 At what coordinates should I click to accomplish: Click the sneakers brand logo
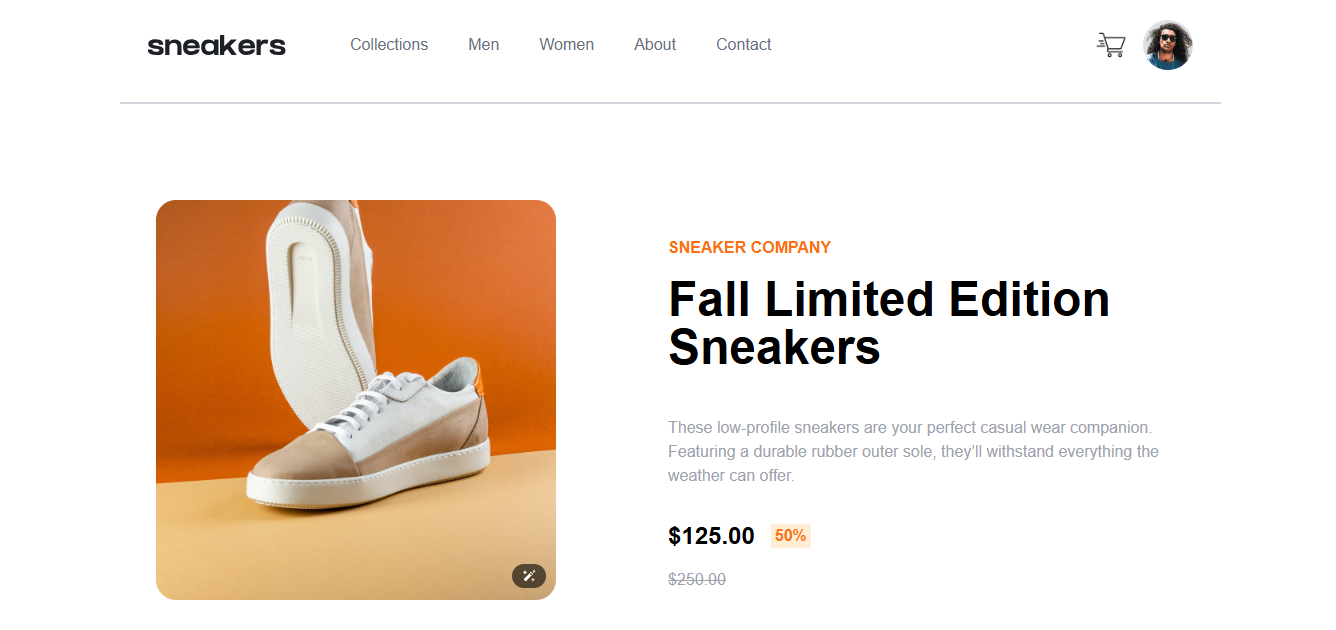[216, 45]
